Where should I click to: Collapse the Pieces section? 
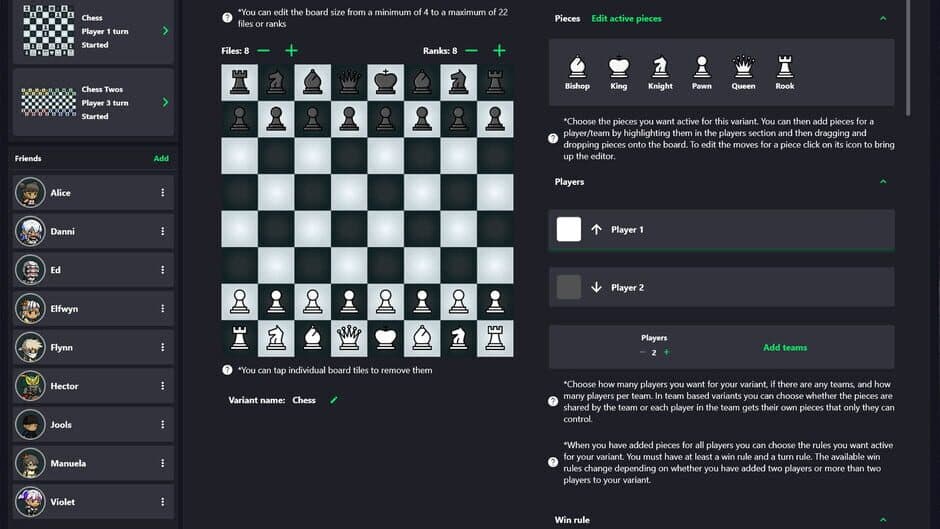(x=883, y=19)
